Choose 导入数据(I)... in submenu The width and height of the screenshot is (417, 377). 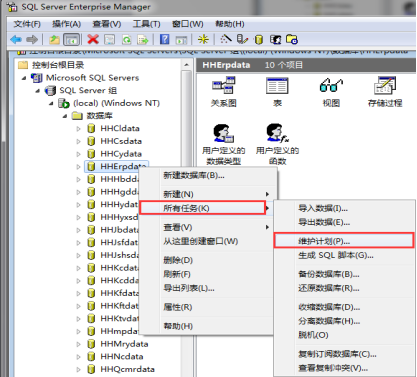[x=344, y=209]
